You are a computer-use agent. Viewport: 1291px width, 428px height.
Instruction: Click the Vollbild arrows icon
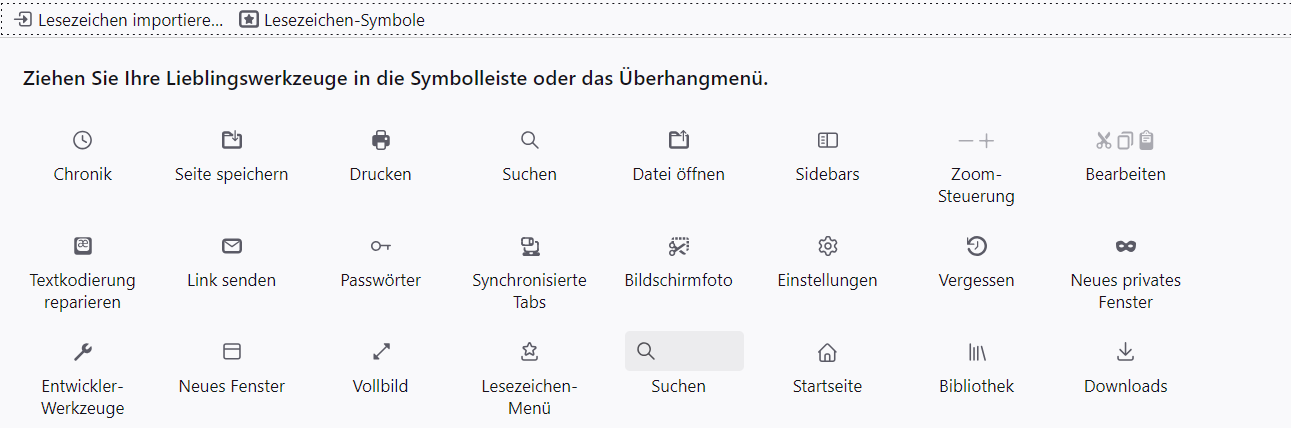pyautogui.click(x=381, y=351)
